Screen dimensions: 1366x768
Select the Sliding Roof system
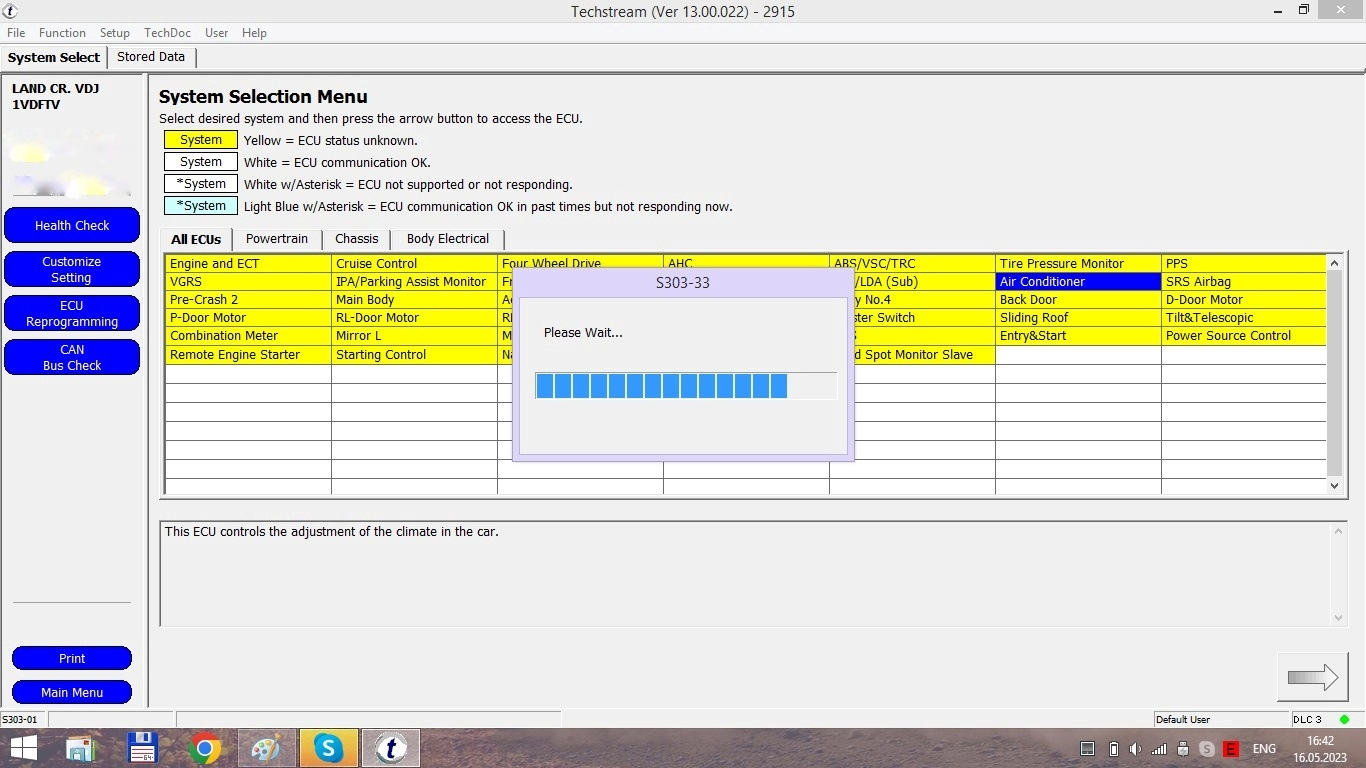1078,318
